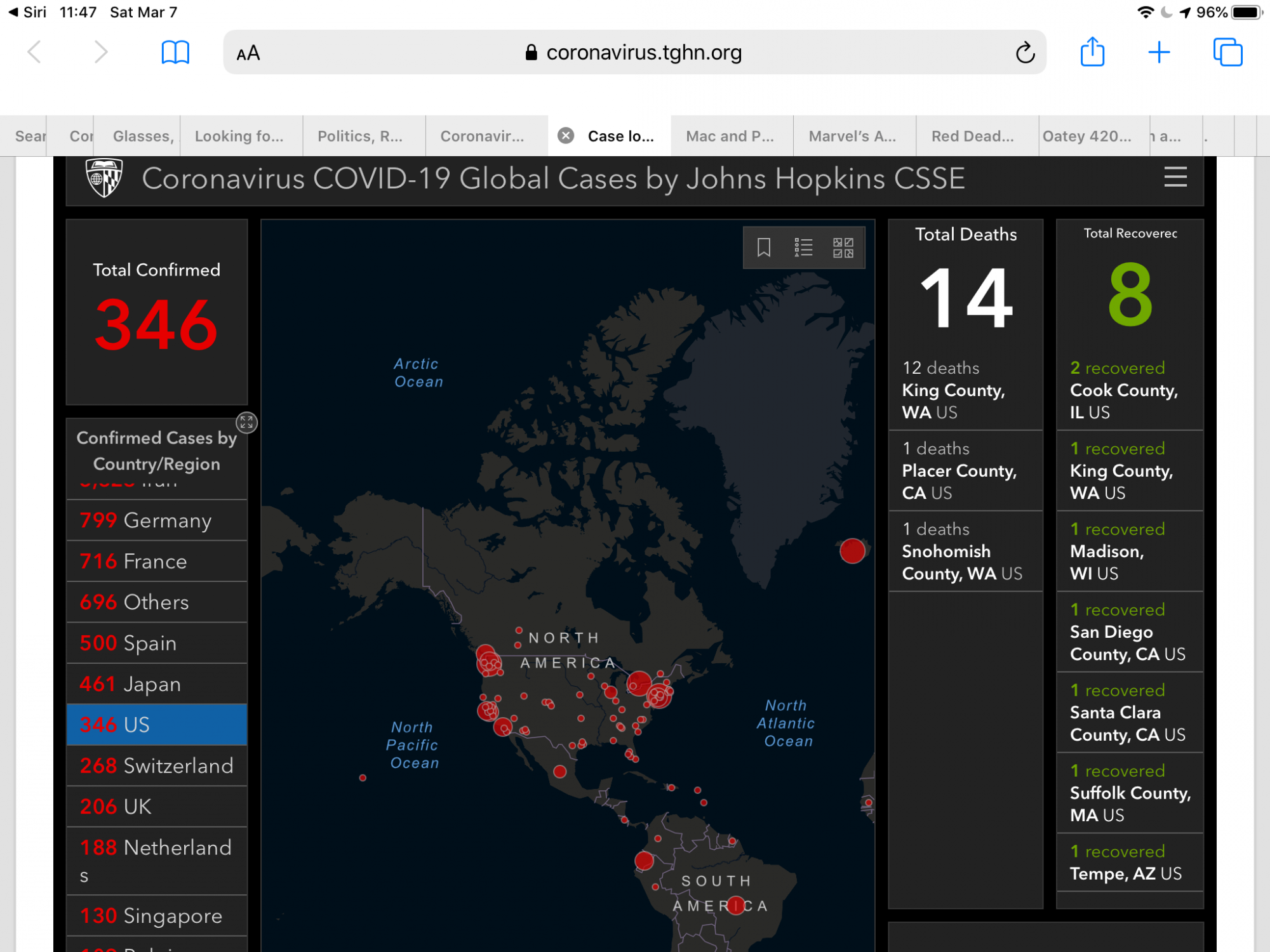
Task: Go back to Siri from status bar
Action: (27, 12)
